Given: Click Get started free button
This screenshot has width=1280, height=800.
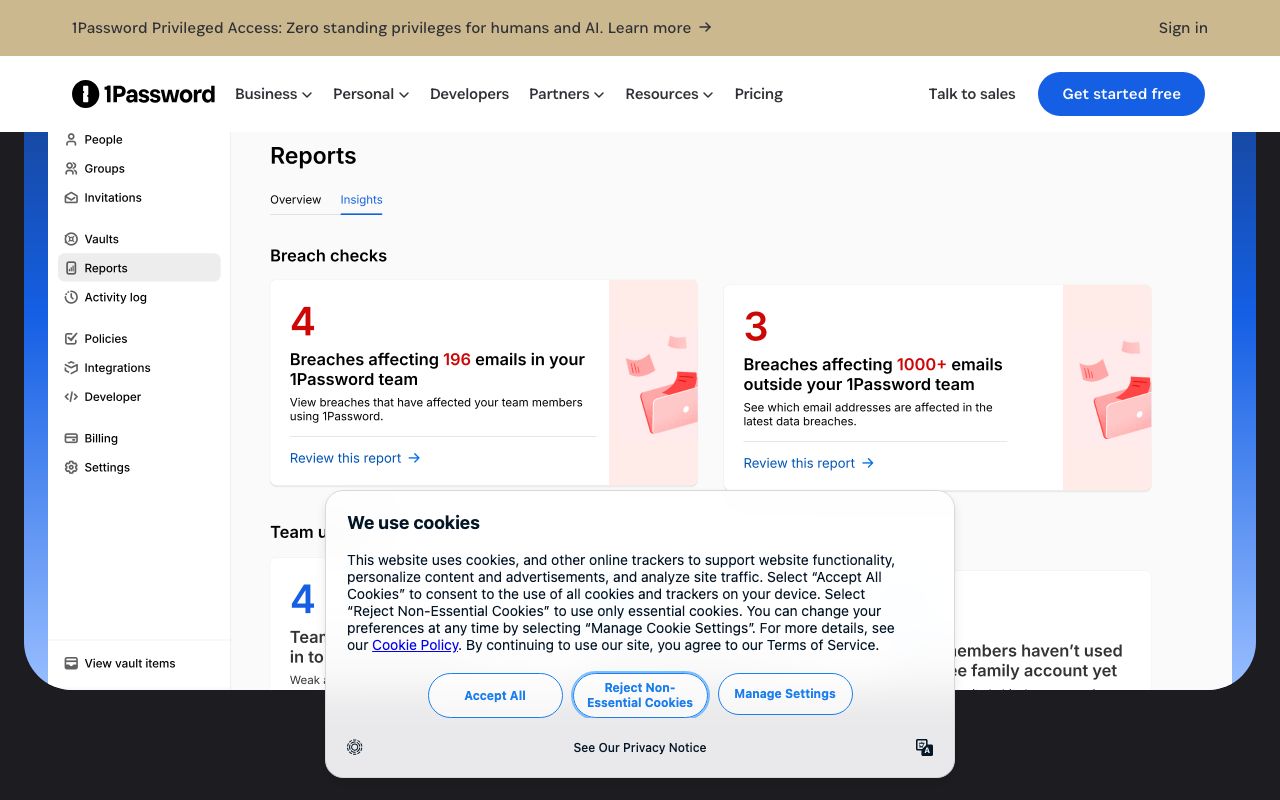Looking at the screenshot, I should click(x=1121, y=94).
